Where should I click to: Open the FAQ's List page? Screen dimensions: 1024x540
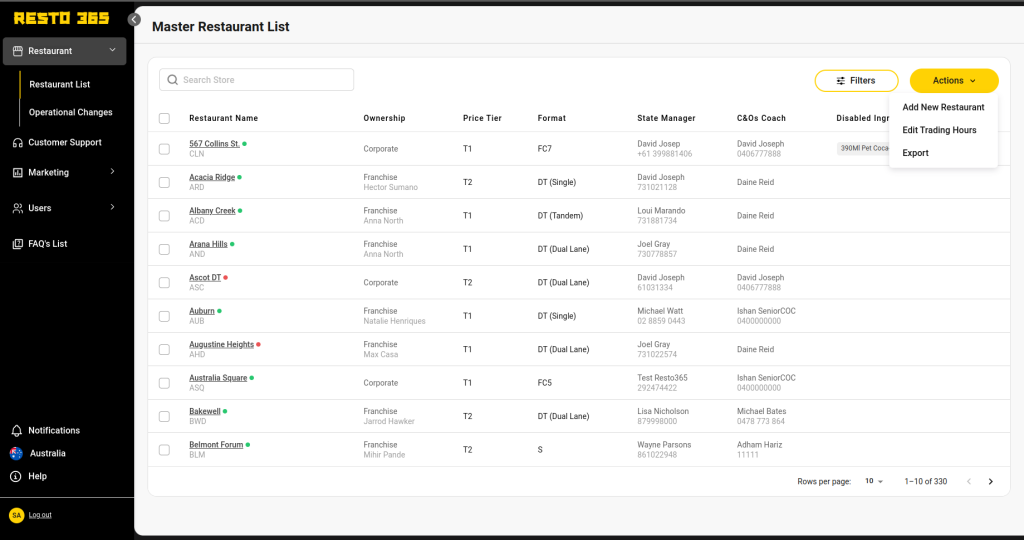coord(48,244)
